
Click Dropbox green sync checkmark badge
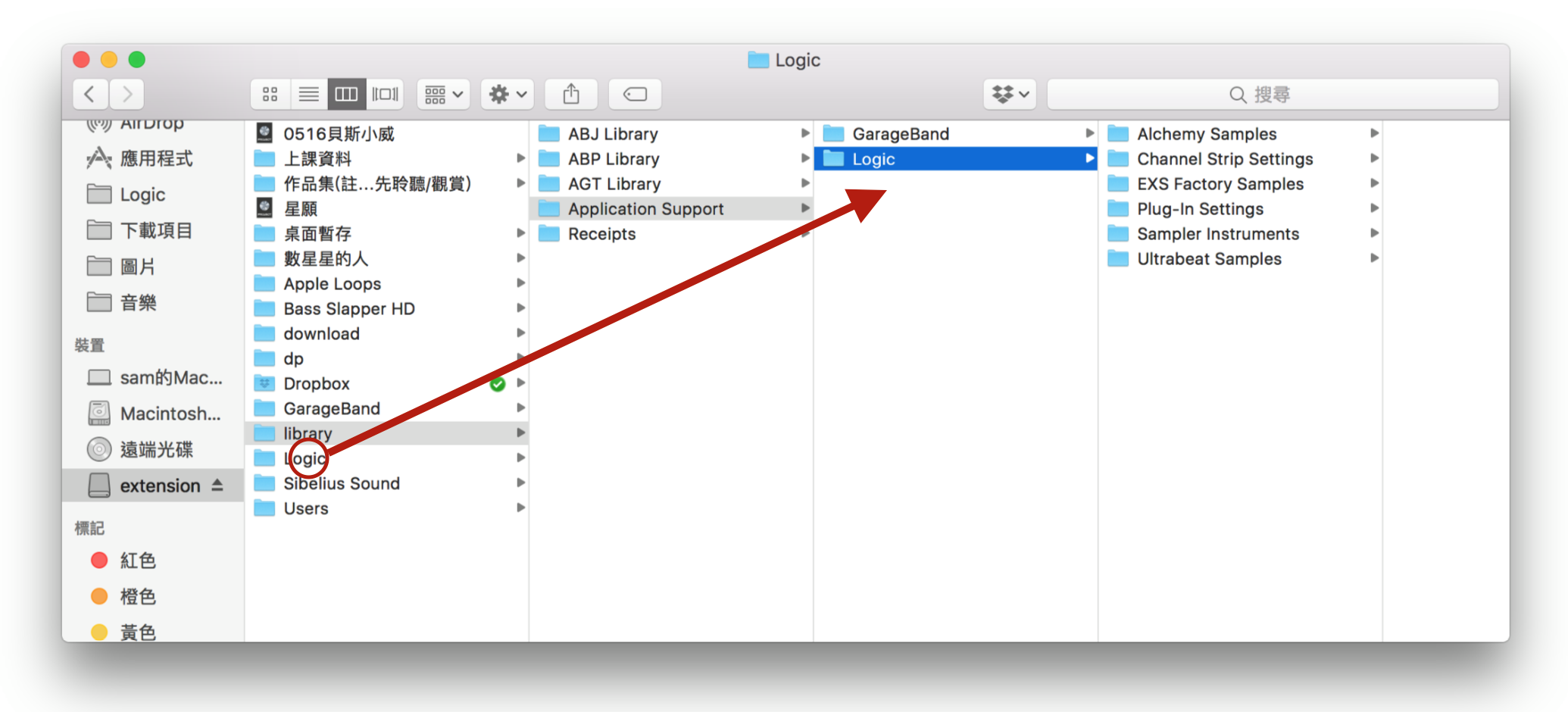coord(498,384)
